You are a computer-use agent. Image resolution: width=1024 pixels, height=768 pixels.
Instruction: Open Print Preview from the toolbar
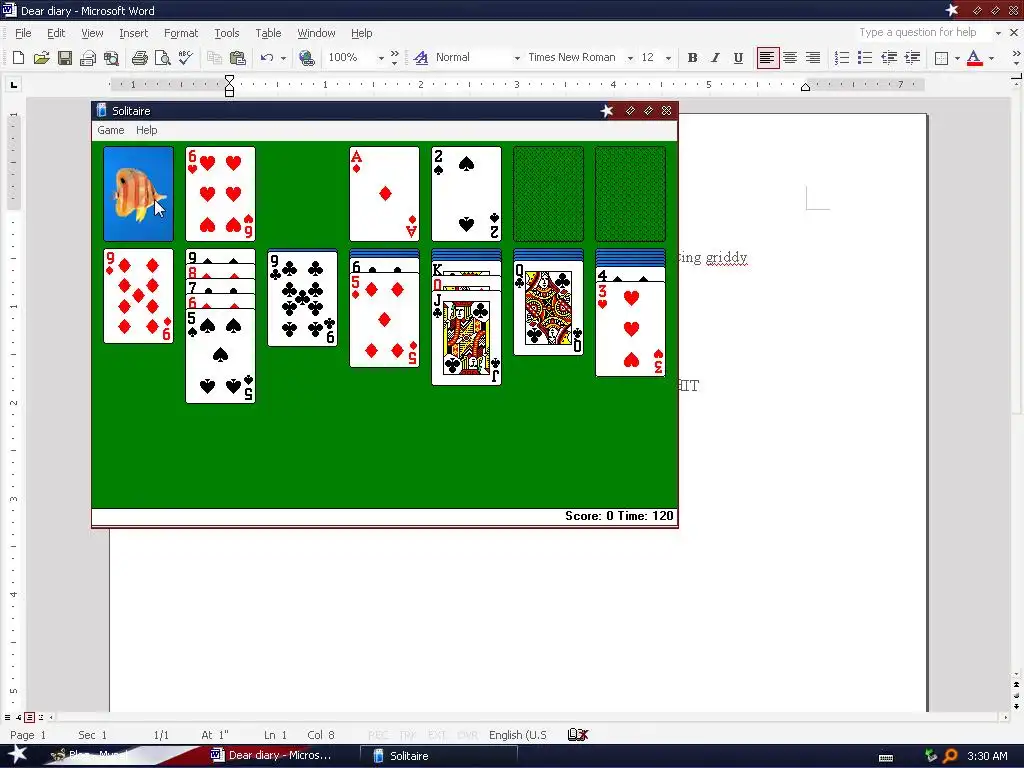(x=163, y=57)
